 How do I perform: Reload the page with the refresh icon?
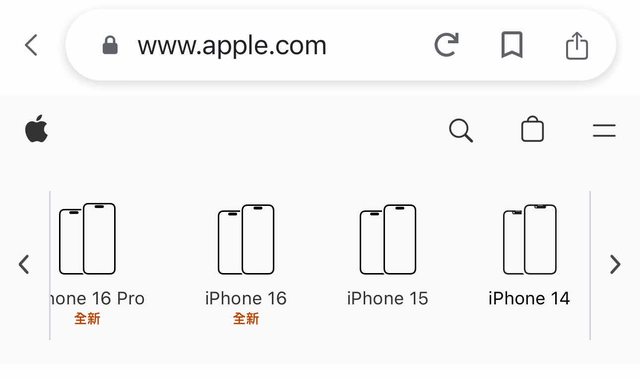(x=447, y=44)
